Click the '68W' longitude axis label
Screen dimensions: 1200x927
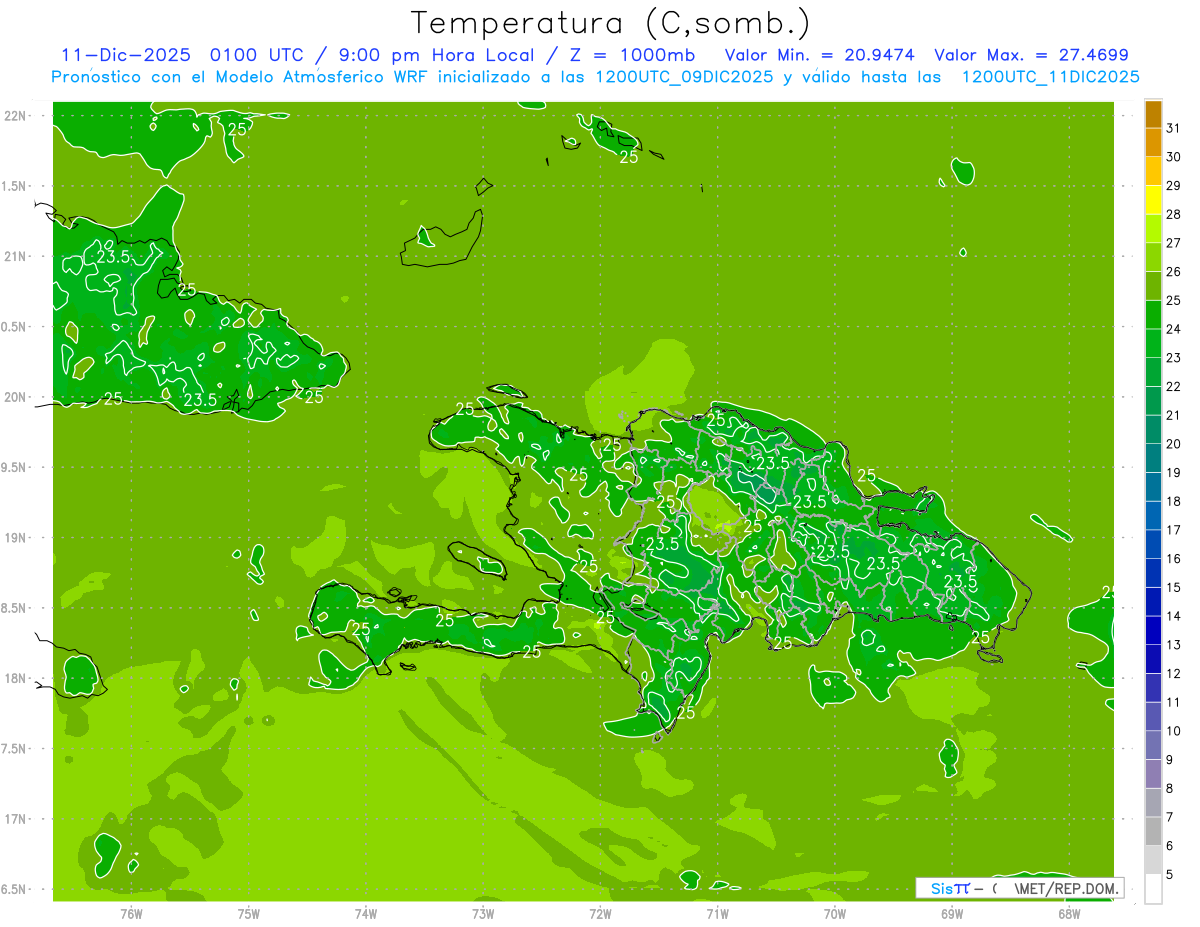1069,914
